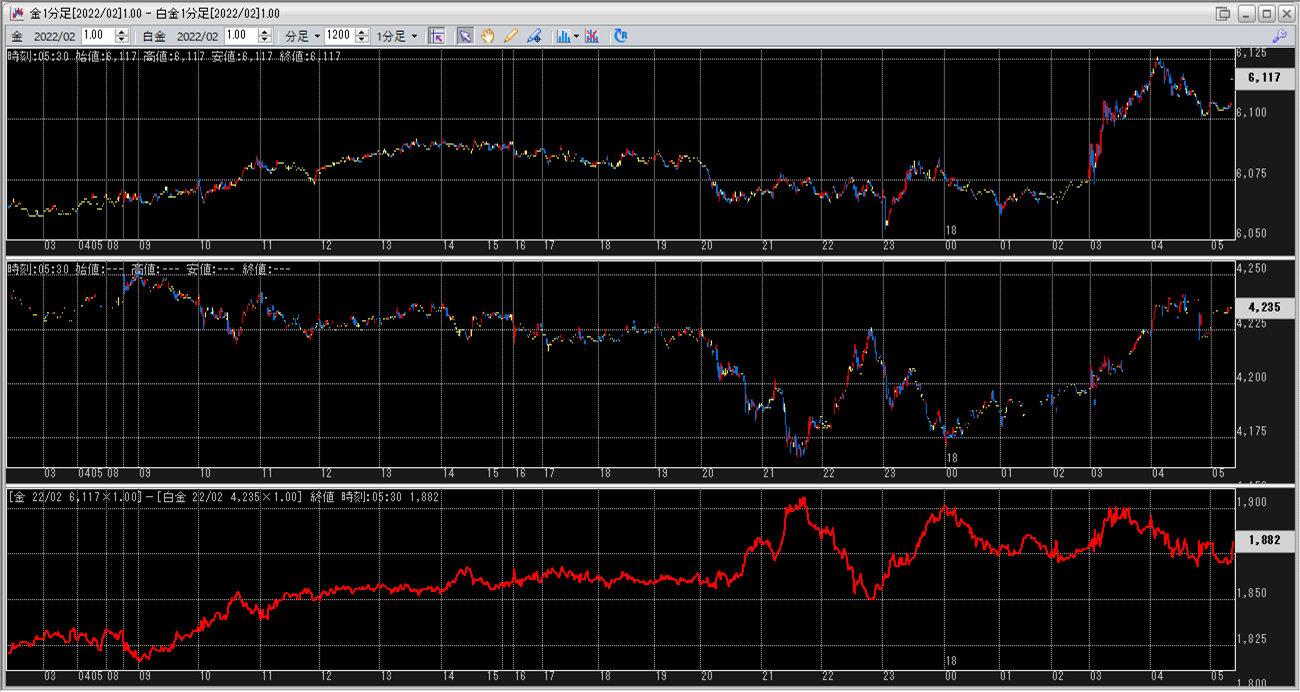Expand the 1分足 interval dropdown
Image resolution: width=1300 pixels, height=692 pixels.
[x=397, y=36]
